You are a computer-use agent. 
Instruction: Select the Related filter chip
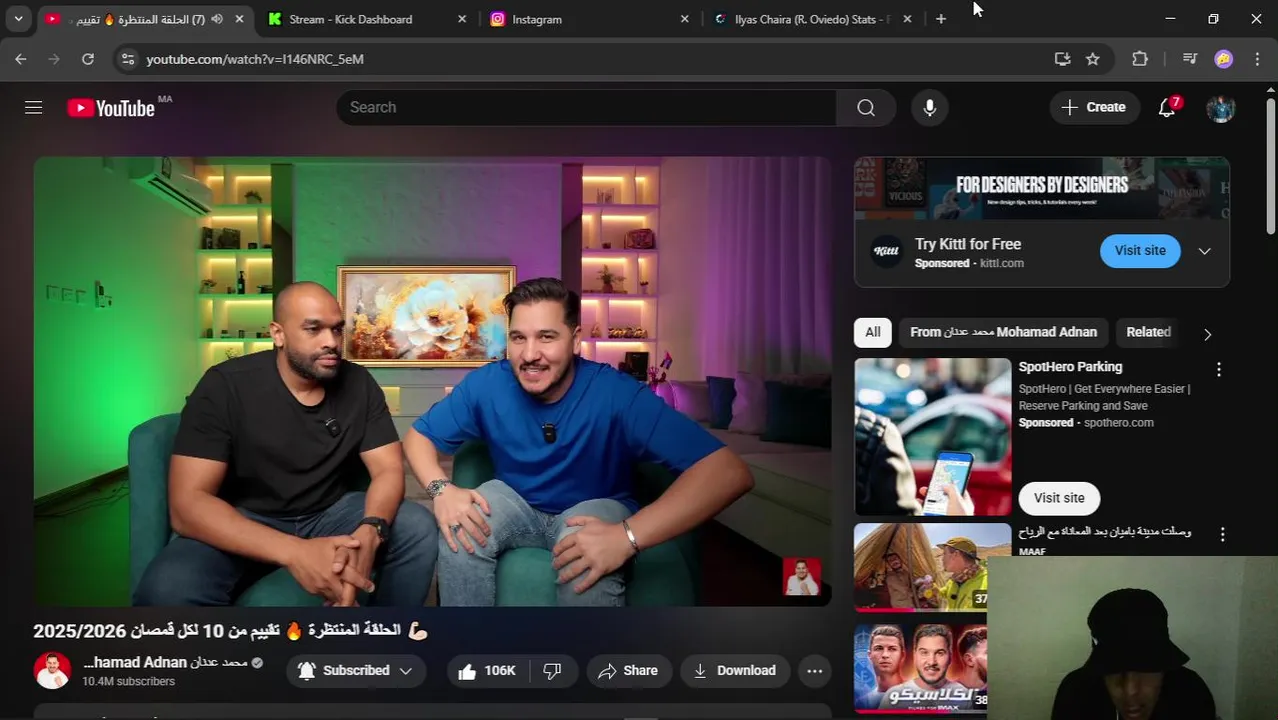coord(1148,332)
